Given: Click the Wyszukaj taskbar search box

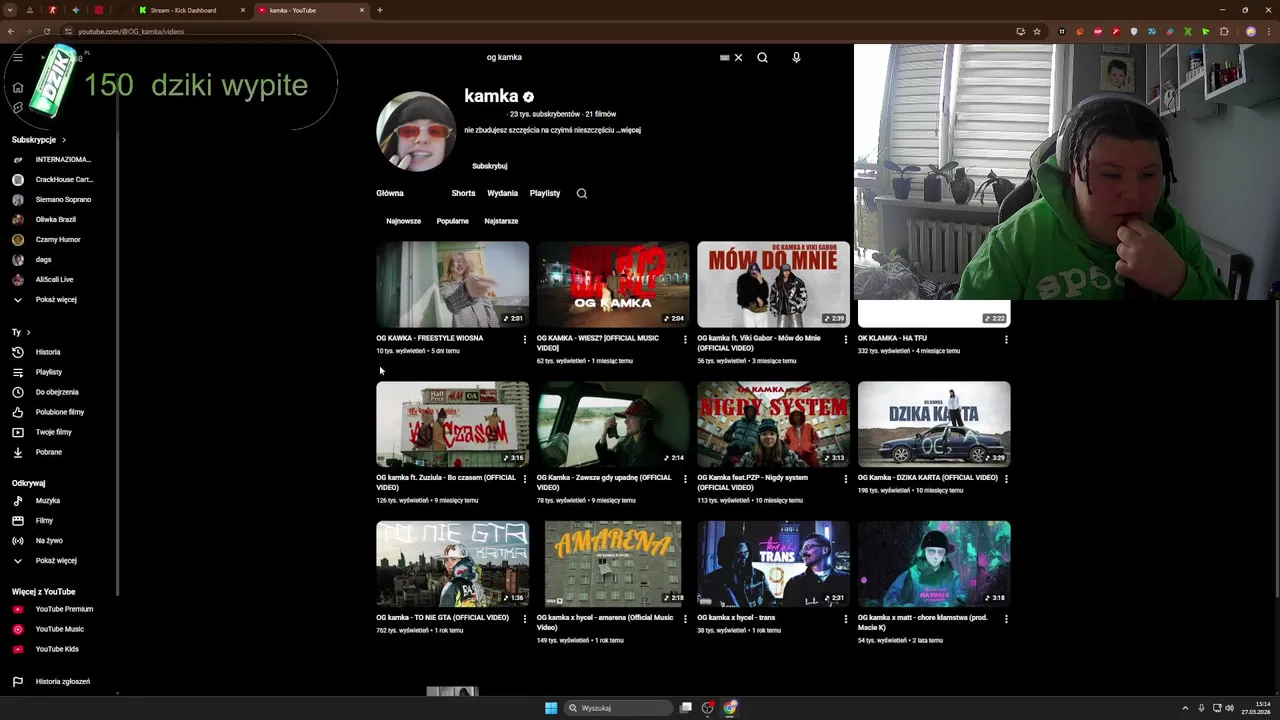Looking at the screenshot, I should point(618,708).
